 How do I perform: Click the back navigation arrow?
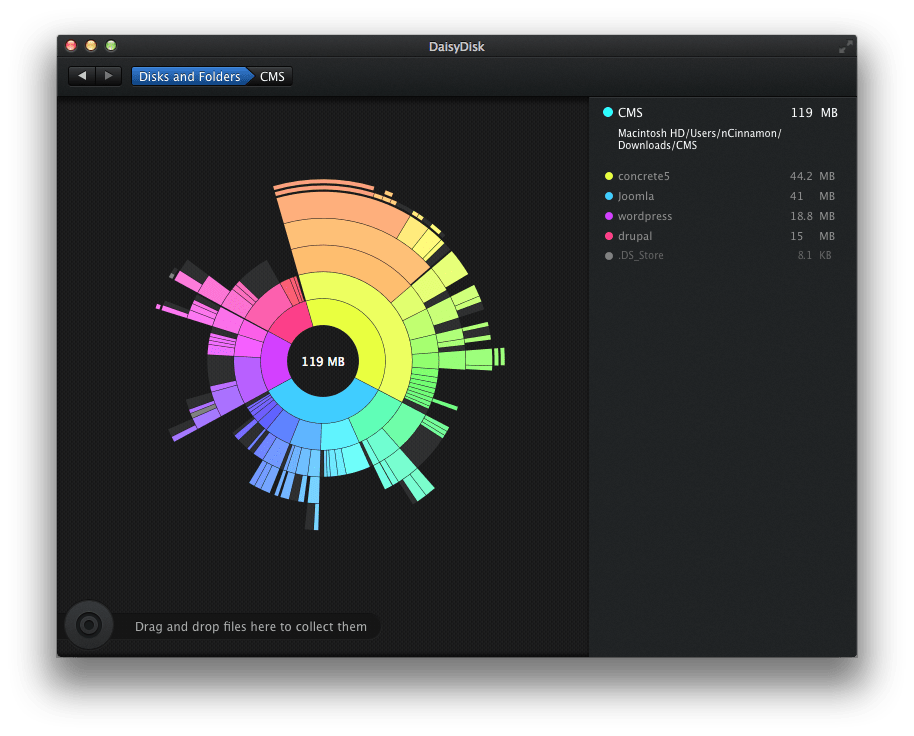pos(82,76)
